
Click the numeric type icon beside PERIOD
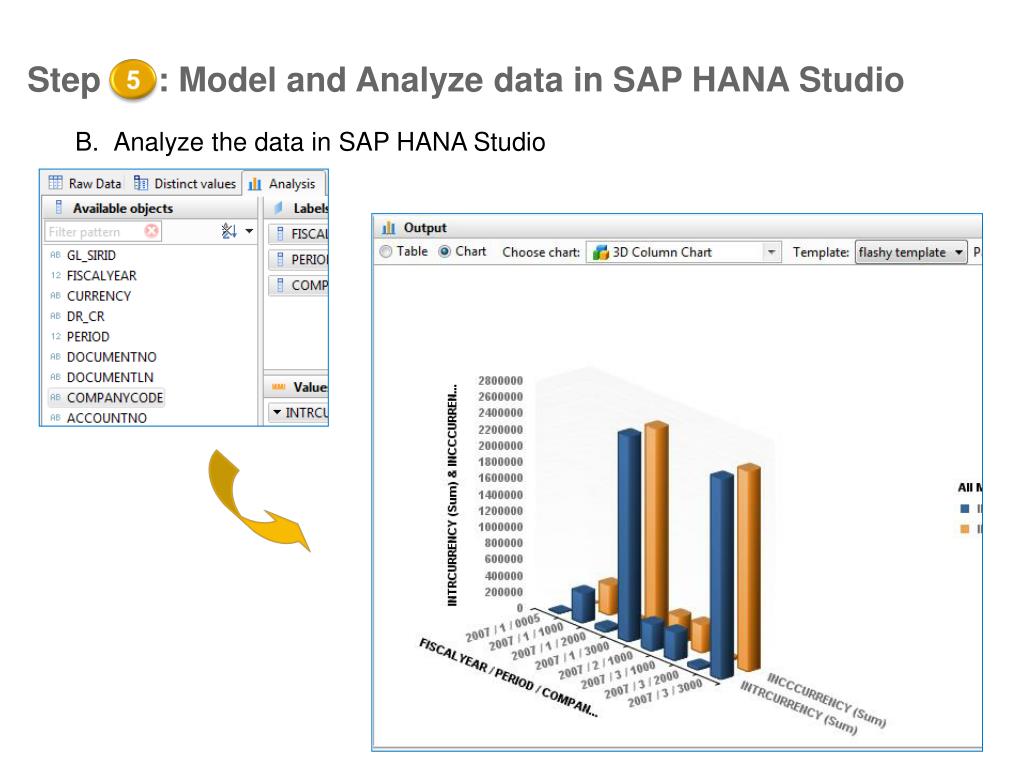[56, 336]
